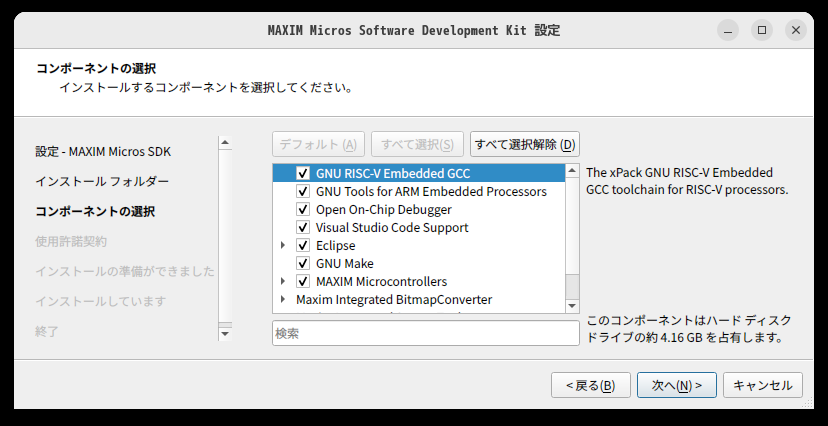Uncheck GNU RISC-V Embedded GCC checkbox

tap(303, 173)
